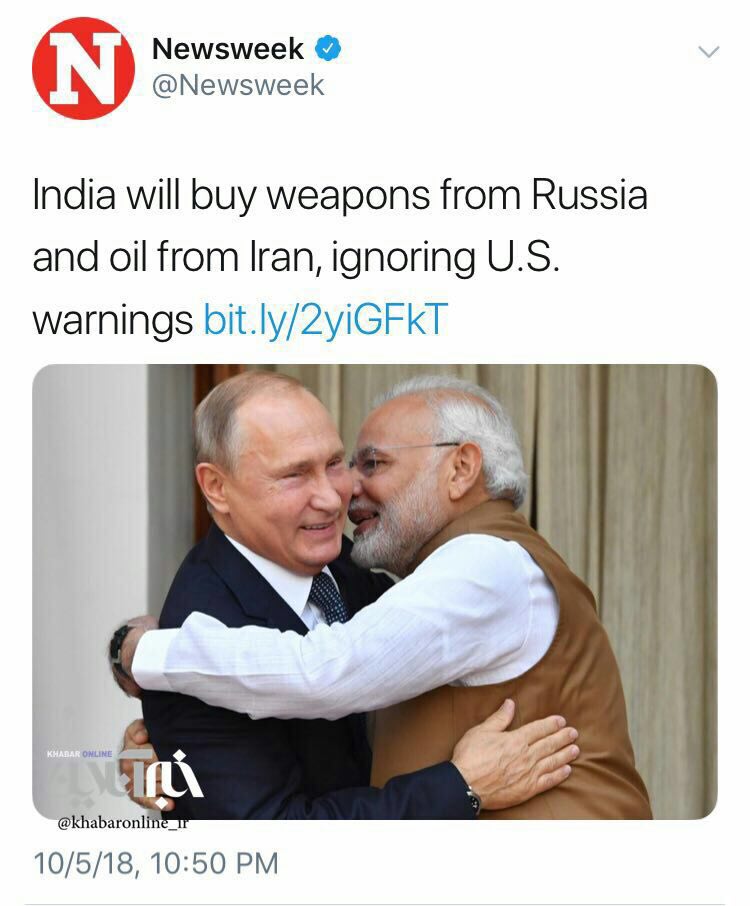Expand the tweet options chevron

pyautogui.click(x=708, y=52)
